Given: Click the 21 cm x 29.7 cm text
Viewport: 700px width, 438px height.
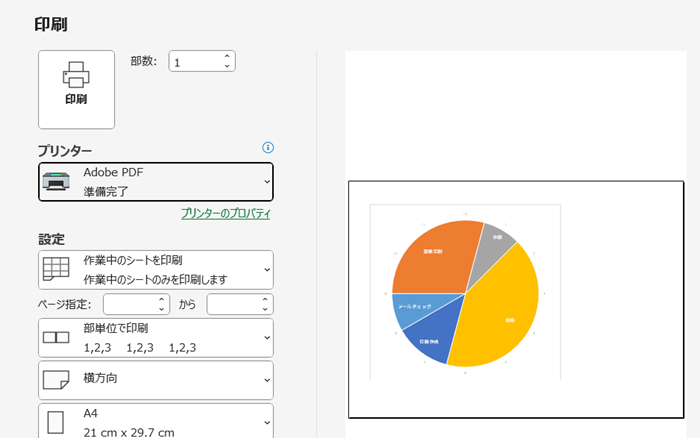Looking at the screenshot, I should pyautogui.click(x=129, y=432).
